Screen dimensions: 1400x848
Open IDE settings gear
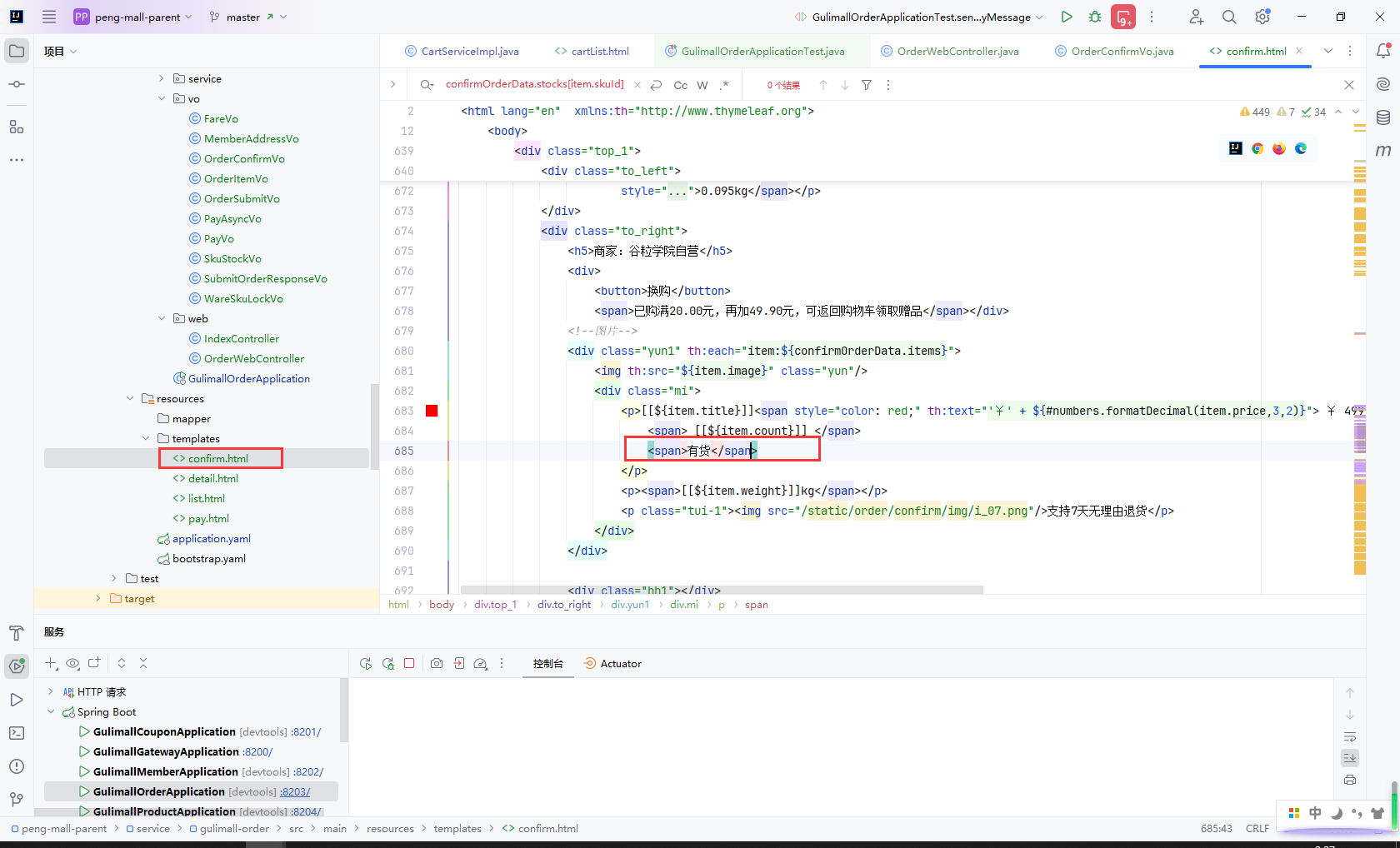click(x=1262, y=17)
